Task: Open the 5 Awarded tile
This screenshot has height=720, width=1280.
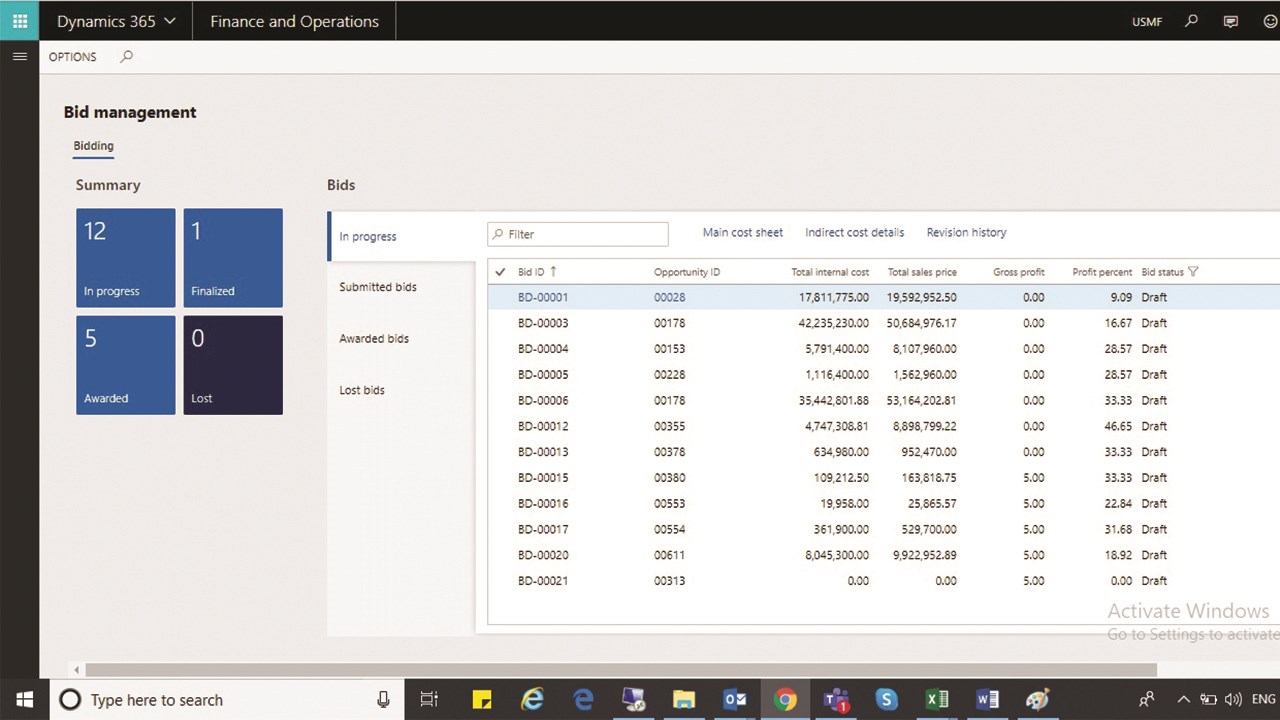Action: click(126, 365)
